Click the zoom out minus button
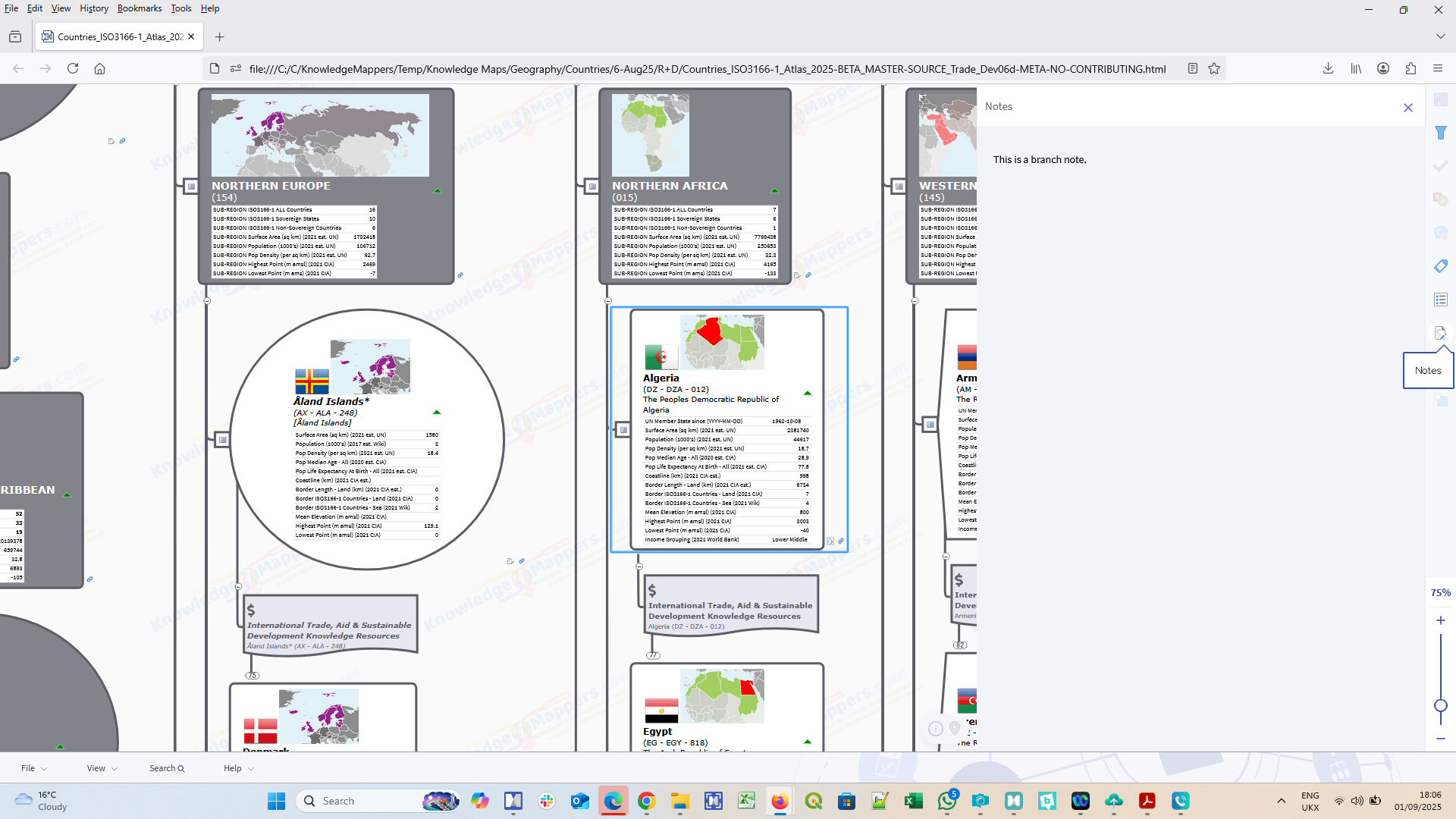This screenshot has height=819, width=1456. pyautogui.click(x=1441, y=738)
